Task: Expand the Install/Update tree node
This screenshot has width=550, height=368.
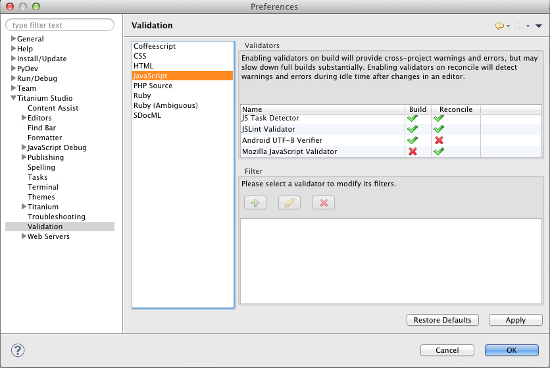Action: (13, 58)
